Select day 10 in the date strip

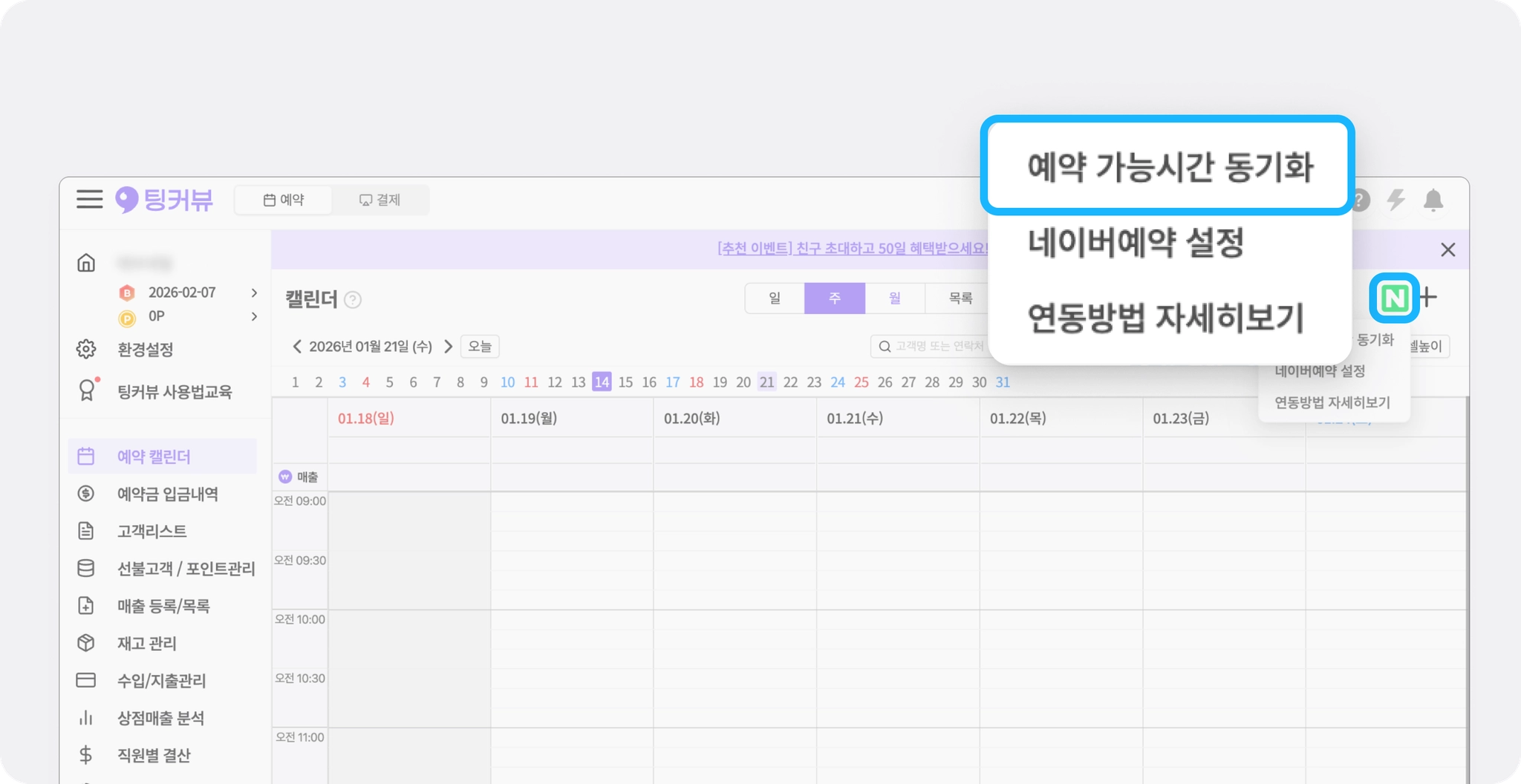507,382
